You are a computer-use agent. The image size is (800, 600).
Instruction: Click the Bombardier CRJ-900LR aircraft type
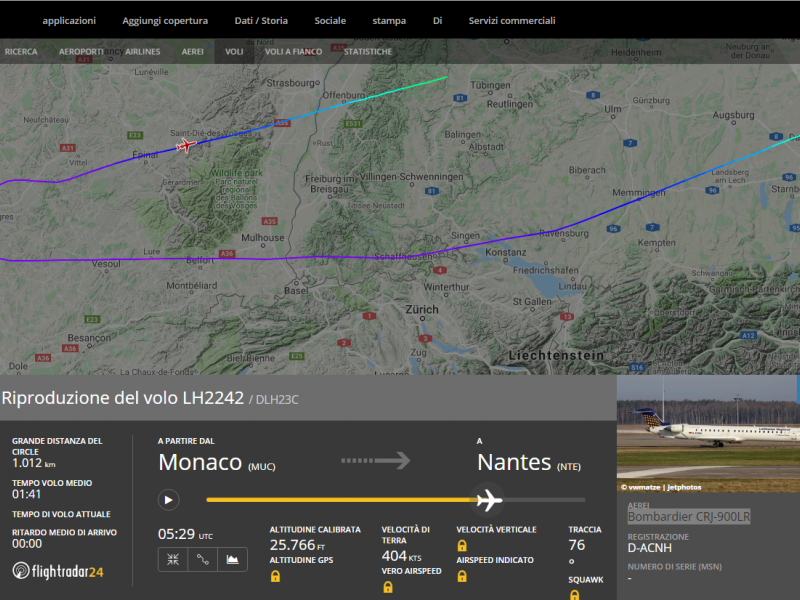click(689, 517)
